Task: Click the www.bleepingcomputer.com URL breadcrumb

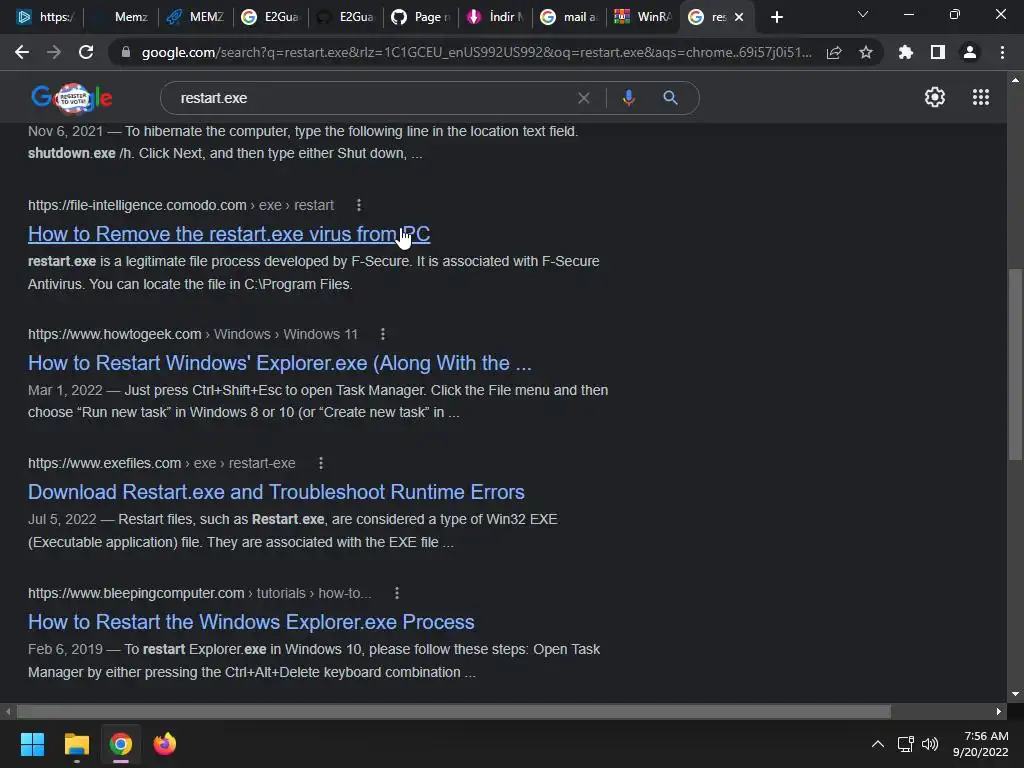Action: (199, 593)
